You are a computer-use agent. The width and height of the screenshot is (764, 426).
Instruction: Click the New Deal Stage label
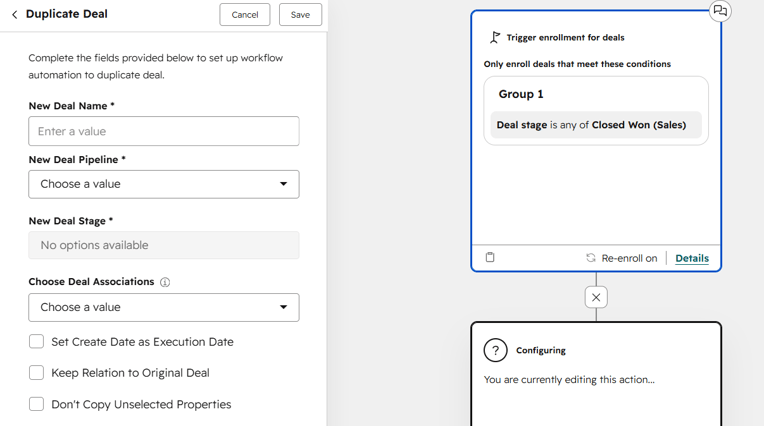tap(71, 221)
